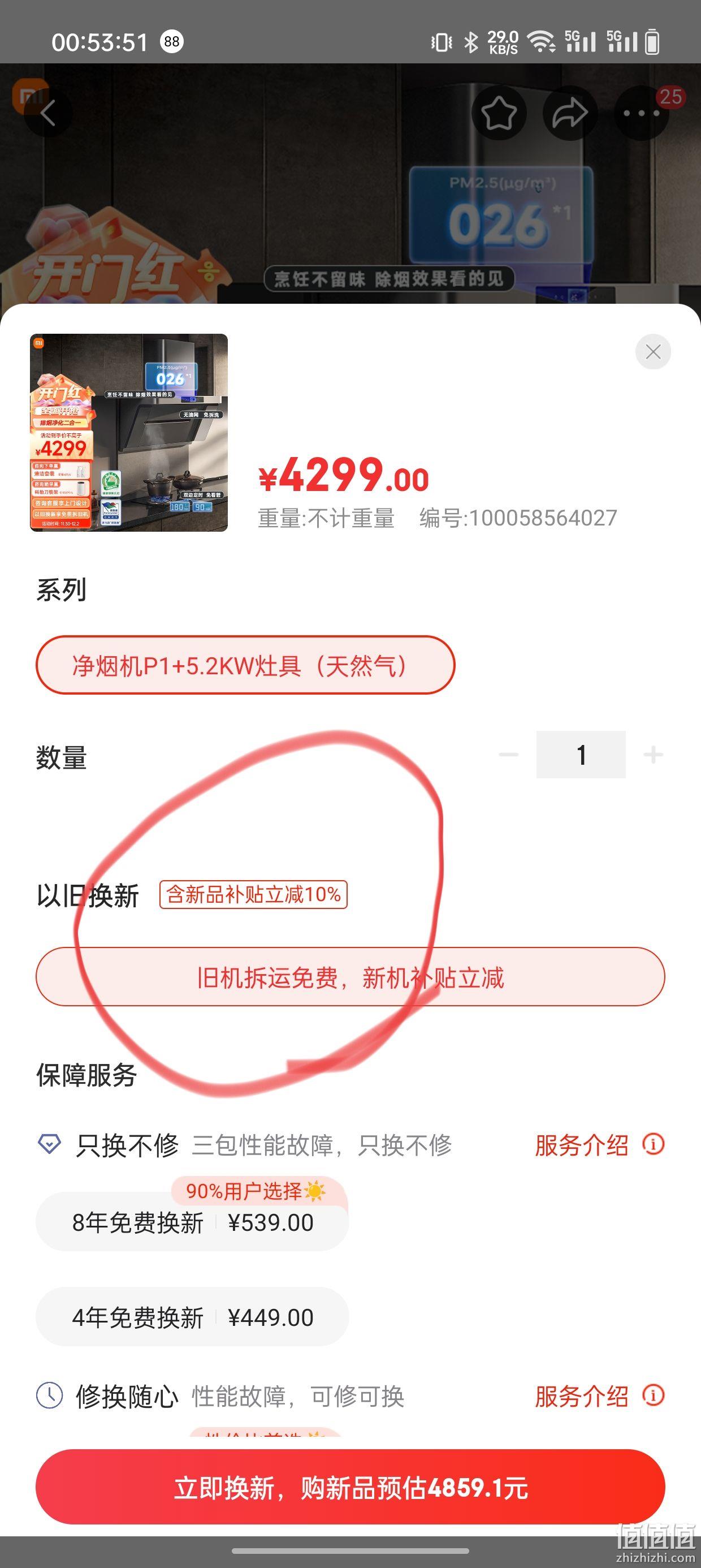Select 旧机拆运免费，新机补贴立减 trade-in option
701x1568 pixels.
point(350,977)
